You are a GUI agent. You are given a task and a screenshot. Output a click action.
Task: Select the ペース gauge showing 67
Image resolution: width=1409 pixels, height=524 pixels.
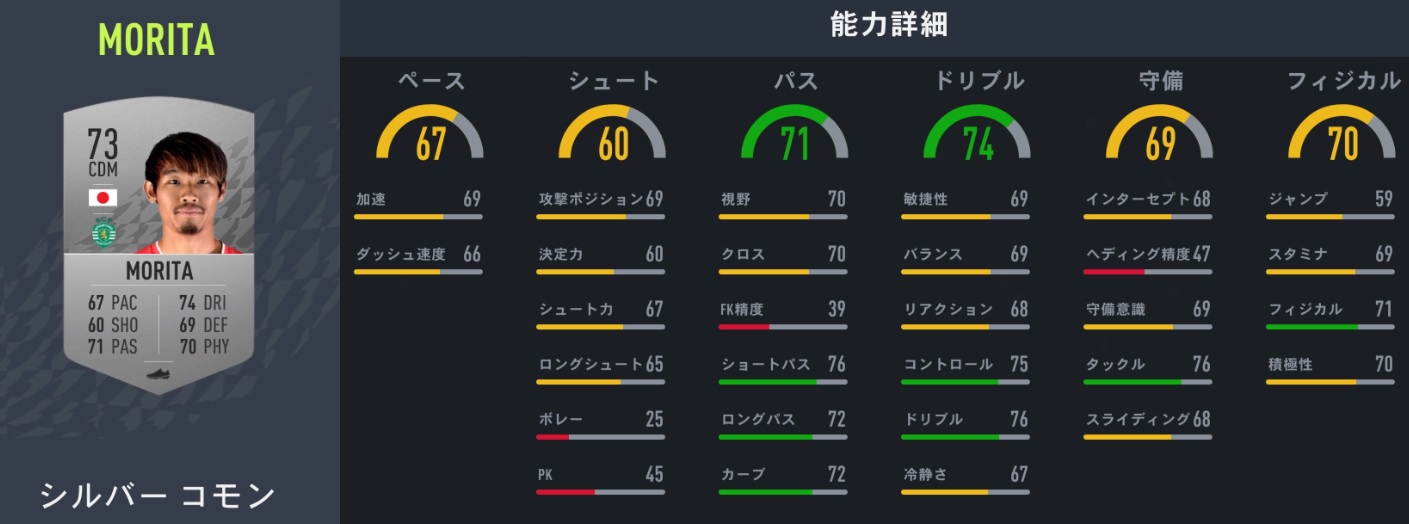click(430, 137)
